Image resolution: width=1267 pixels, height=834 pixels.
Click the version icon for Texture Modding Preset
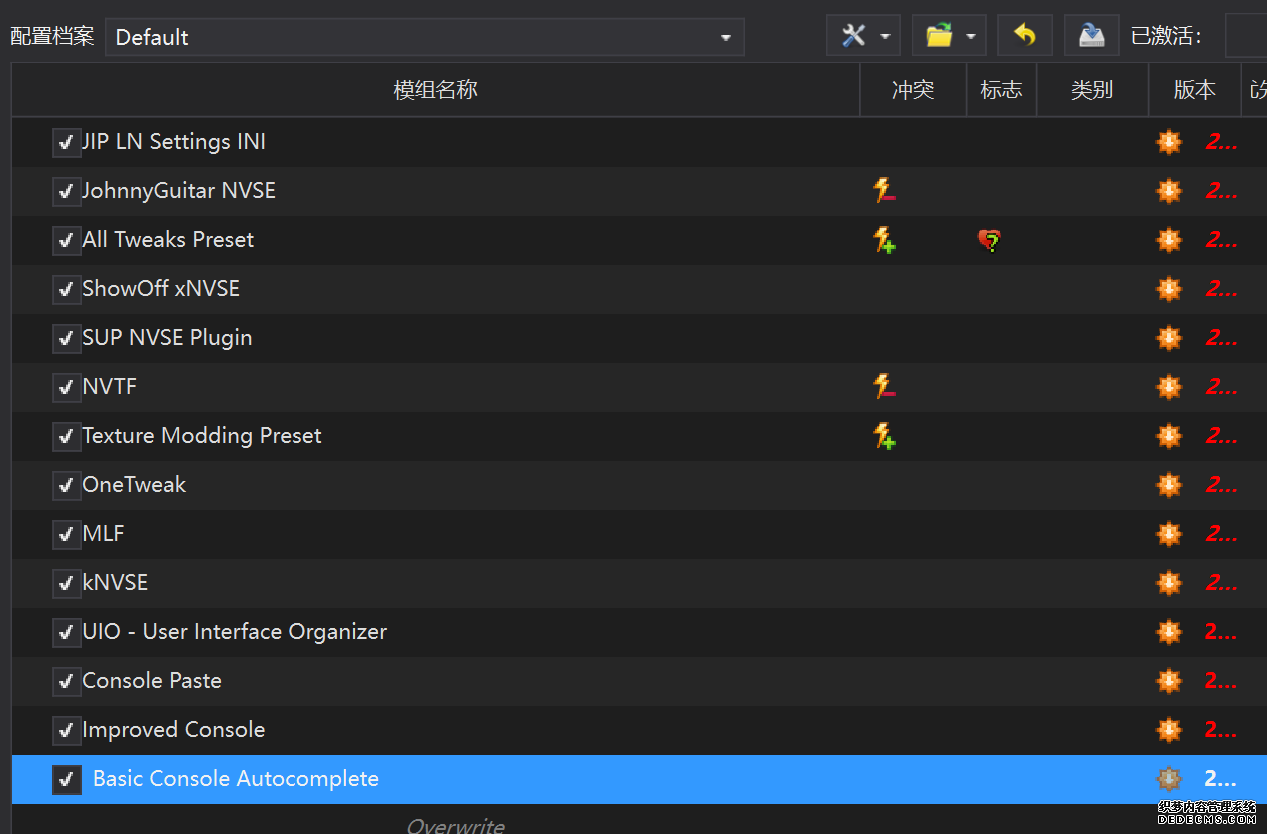[x=1168, y=436]
